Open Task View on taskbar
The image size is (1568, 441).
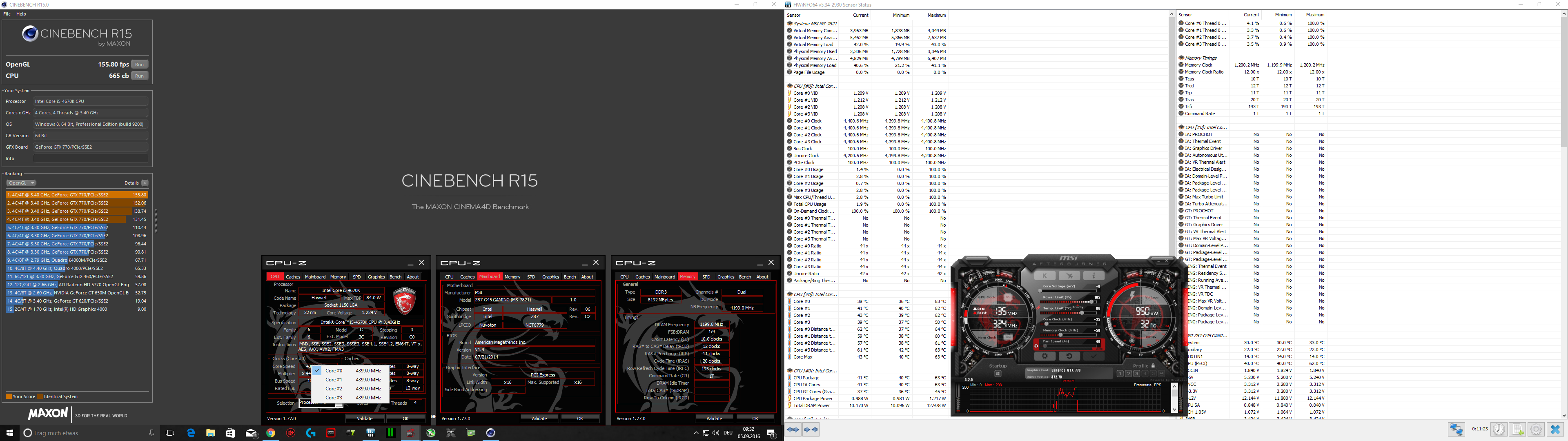pyautogui.click(x=170, y=433)
